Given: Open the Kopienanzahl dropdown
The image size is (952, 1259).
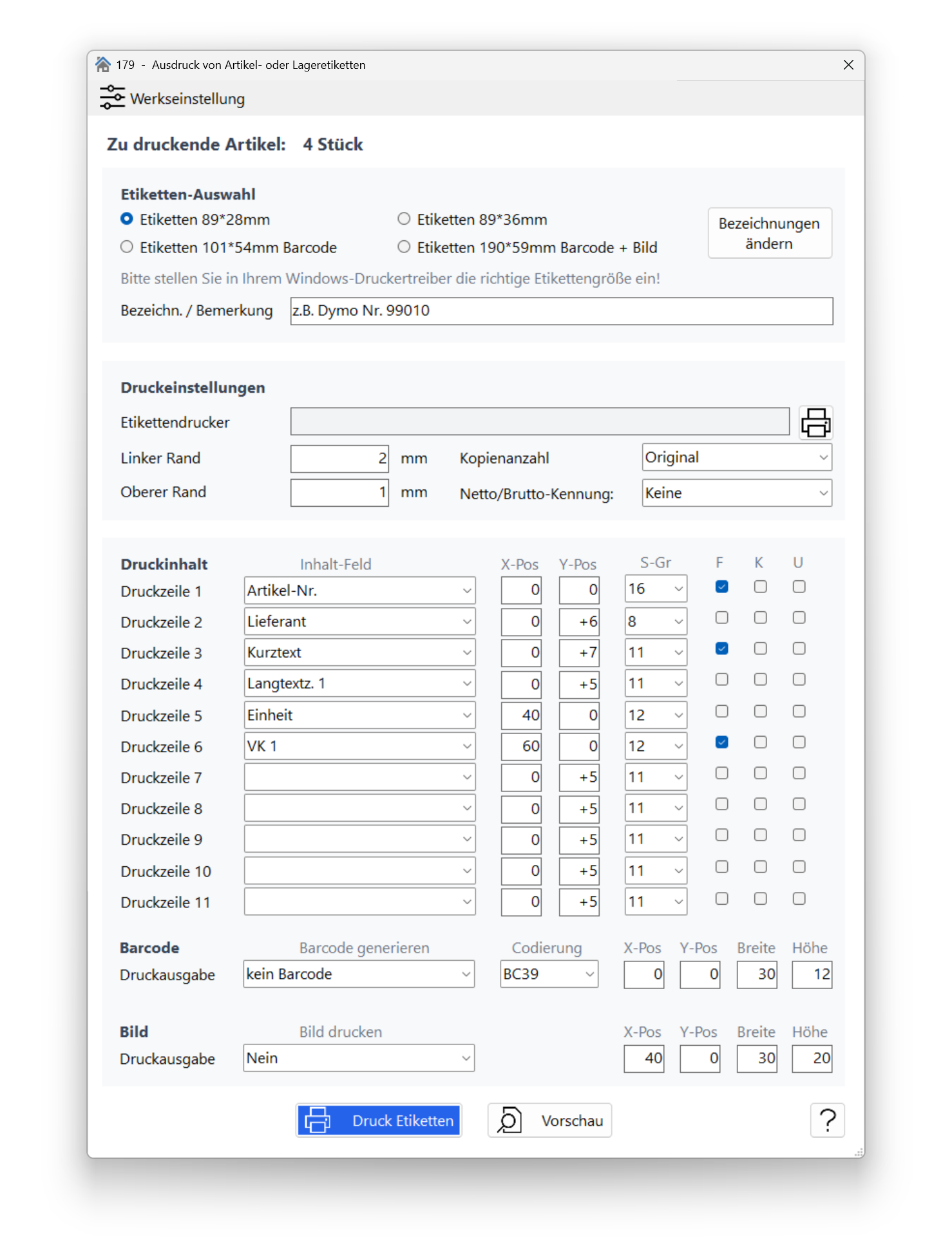Looking at the screenshot, I should click(x=737, y=457).
